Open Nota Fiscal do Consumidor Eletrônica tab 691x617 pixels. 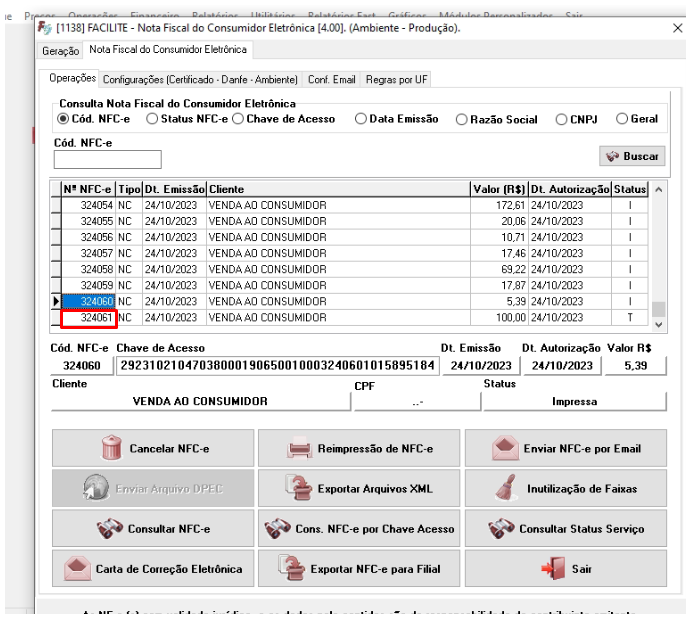click(168, 49)
